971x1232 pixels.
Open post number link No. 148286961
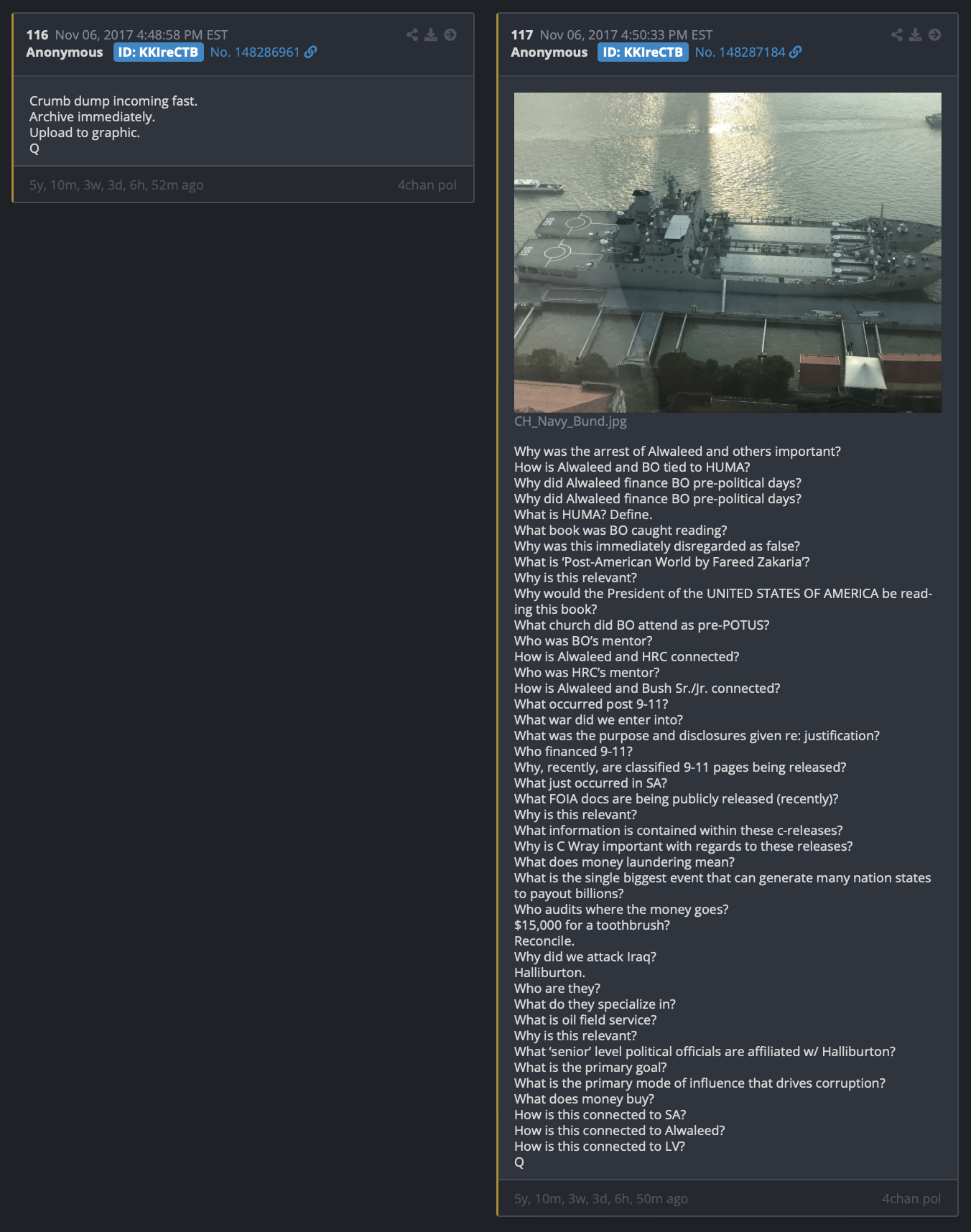coord(255,52)
